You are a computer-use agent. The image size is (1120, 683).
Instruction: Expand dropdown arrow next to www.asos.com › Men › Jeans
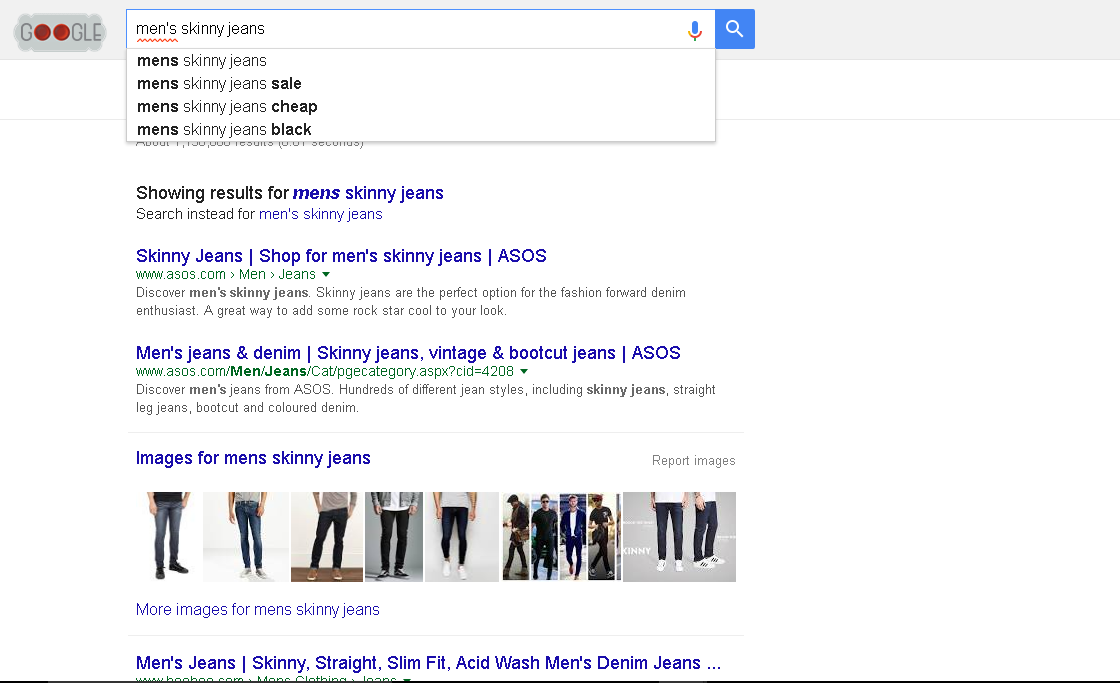pos(326,274)
